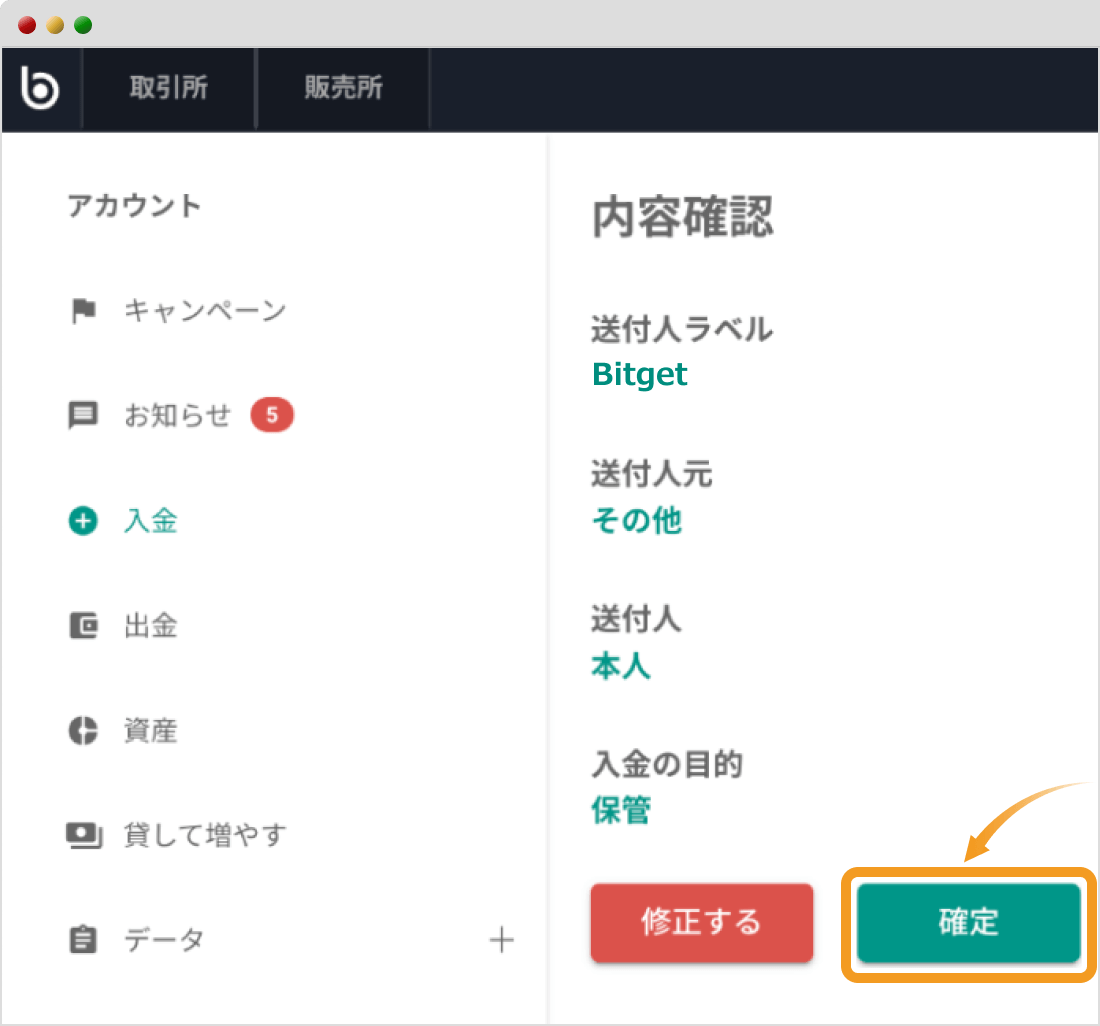The width and height of the screenshot is (1100, 1026).
Task: Click the bitbank logo in the top bar
Action: (40, 88)
